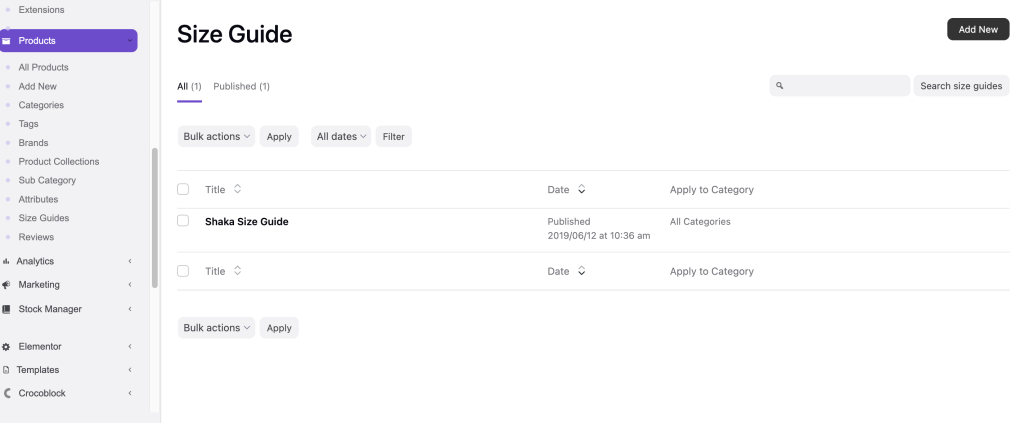Click the Stock Manager icon
1024x423 pixels.
6,309
